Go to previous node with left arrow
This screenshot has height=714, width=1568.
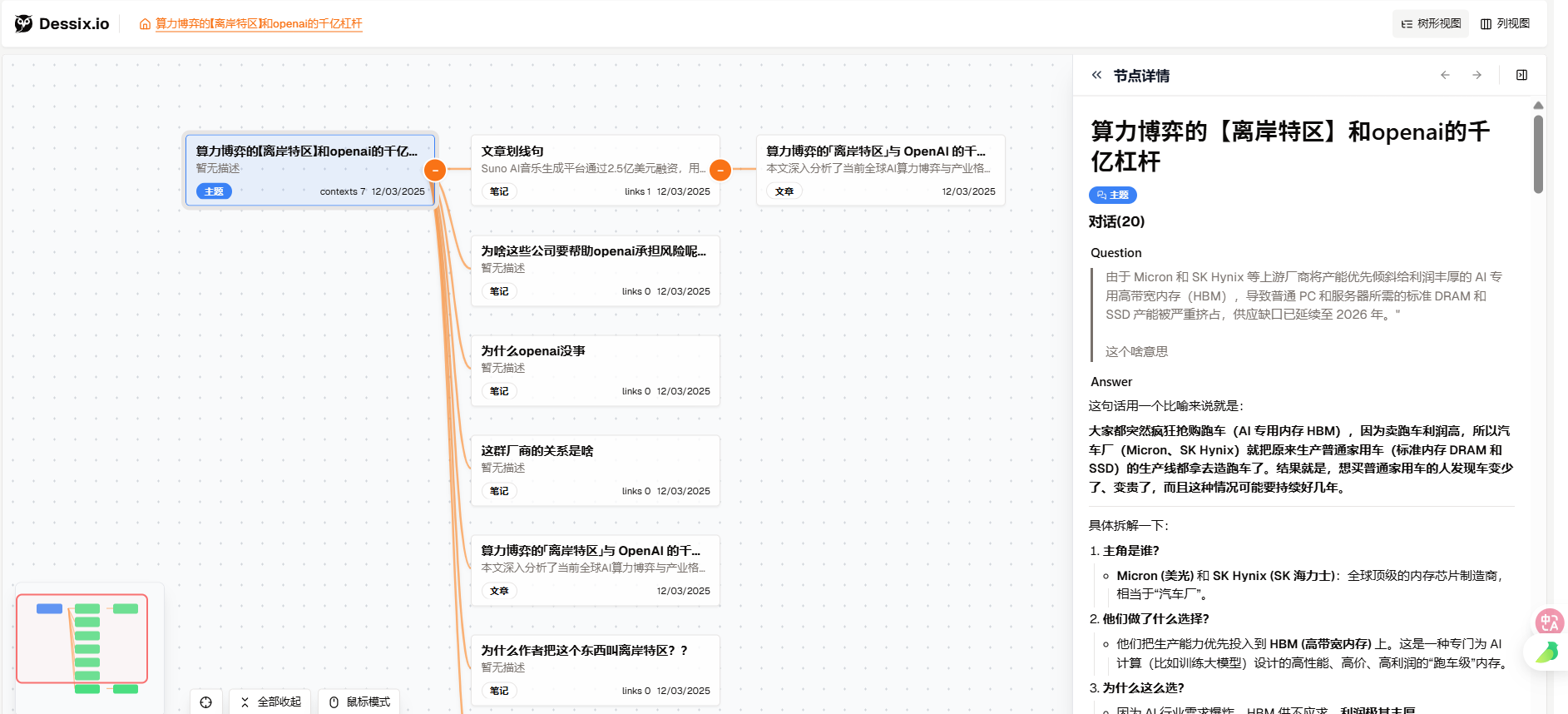(x=1445, y=75)
